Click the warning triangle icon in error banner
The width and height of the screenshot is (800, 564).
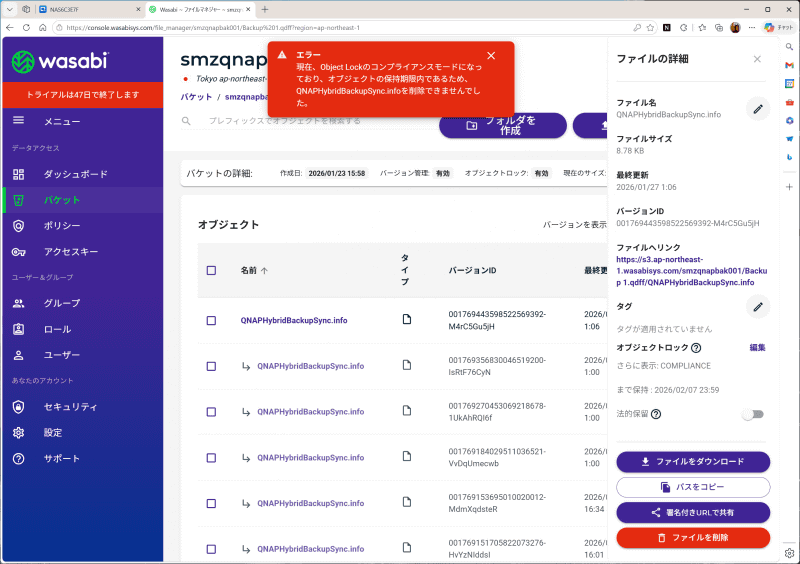(282, 55)
